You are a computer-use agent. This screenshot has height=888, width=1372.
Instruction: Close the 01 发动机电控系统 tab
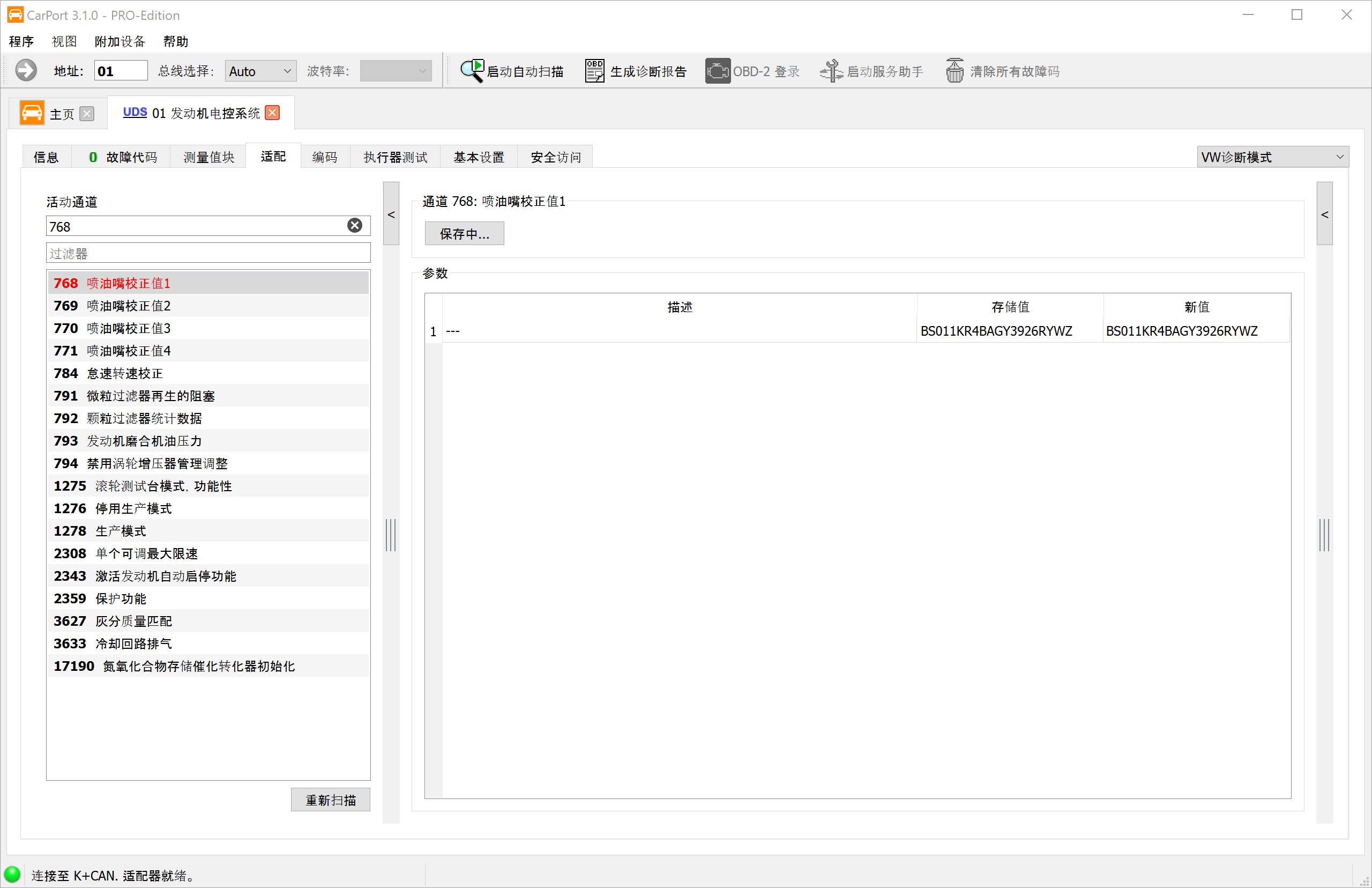click(273, 113)
